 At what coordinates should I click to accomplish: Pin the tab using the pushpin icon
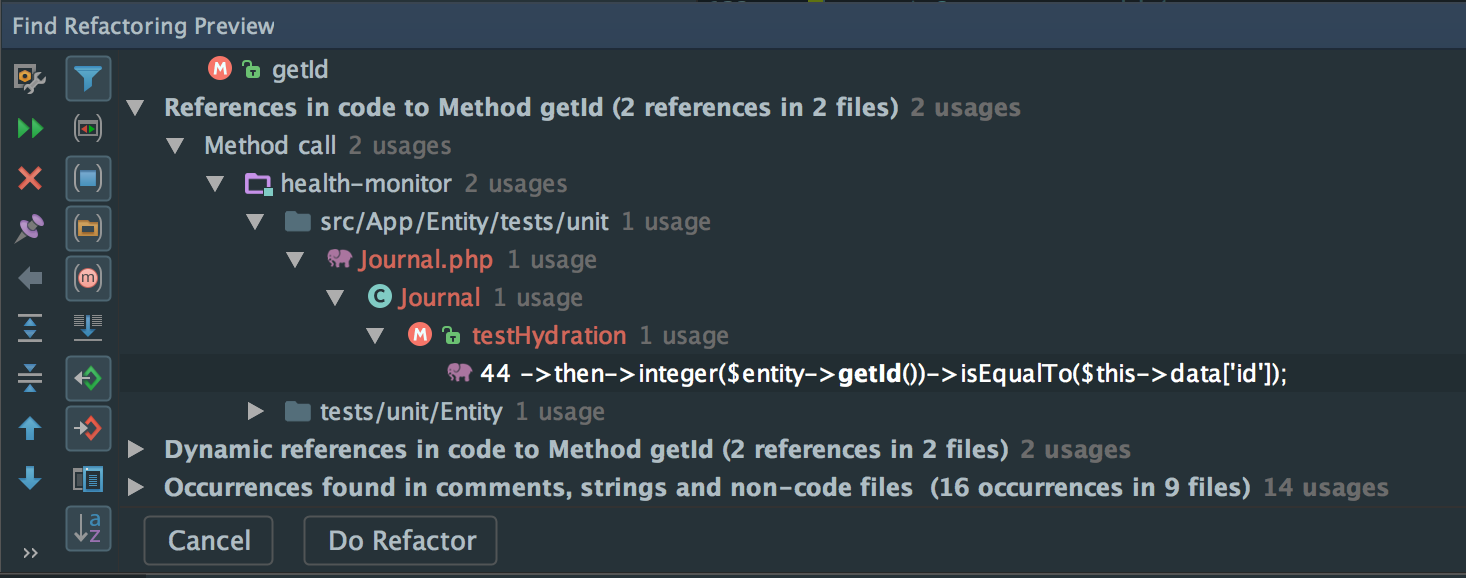click(x=30, y=229)
